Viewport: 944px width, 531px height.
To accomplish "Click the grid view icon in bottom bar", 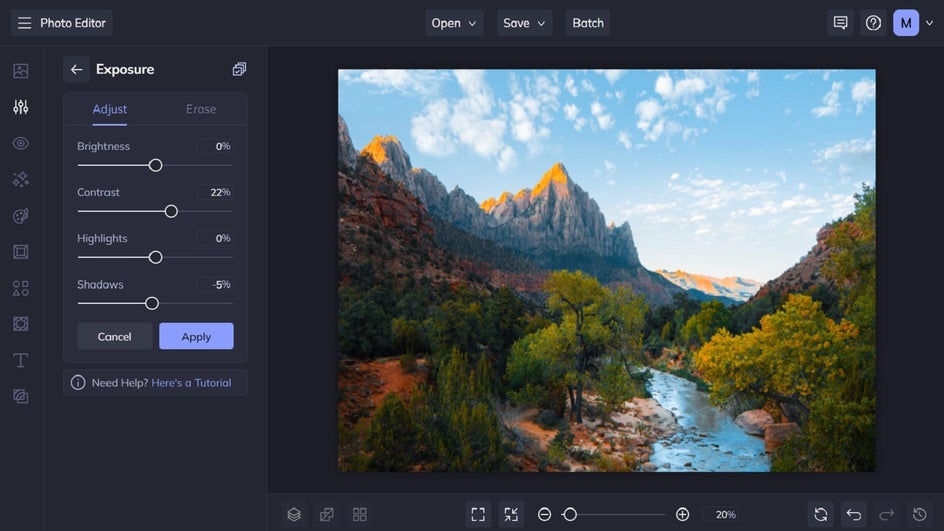I will (359, 514).
